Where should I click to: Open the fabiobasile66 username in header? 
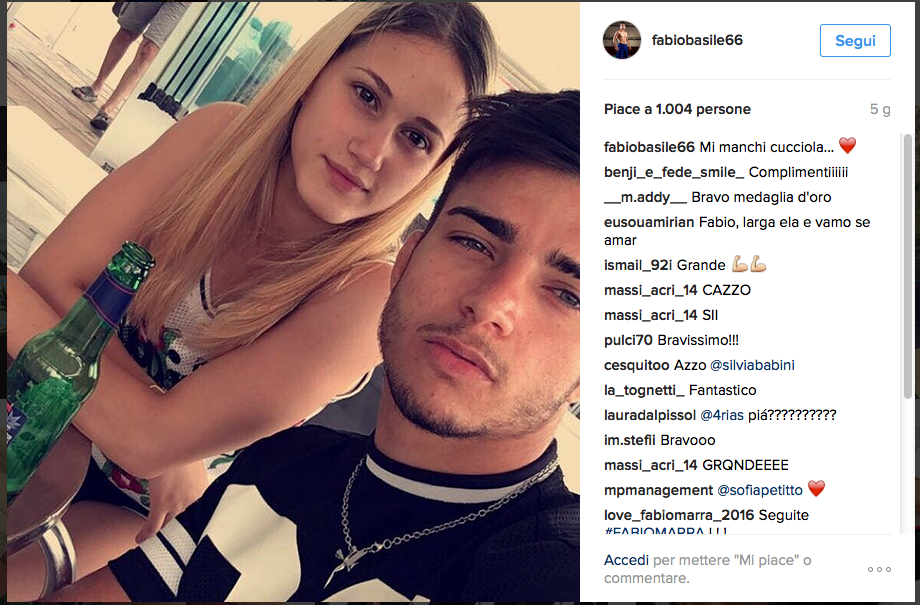pyautogui.click(x=697, y=40)
